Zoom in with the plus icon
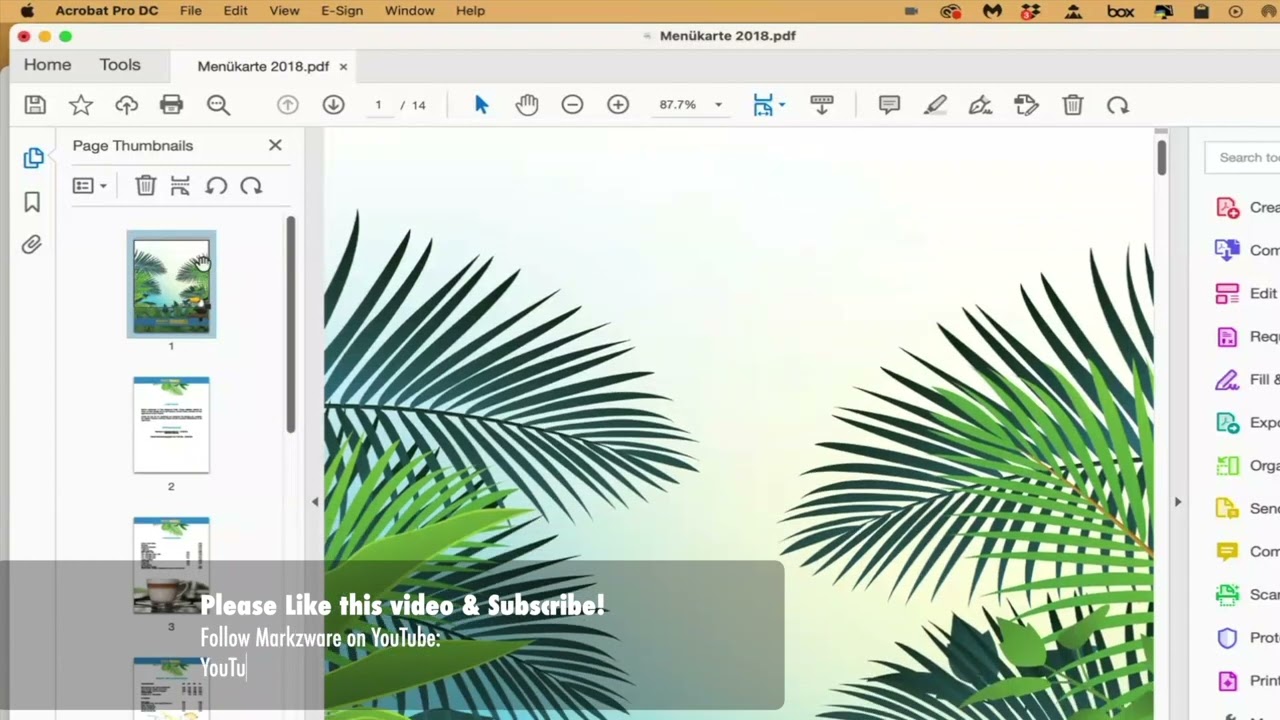The height and width of the screenshot is (720, 1280). [x=618, y=105]
